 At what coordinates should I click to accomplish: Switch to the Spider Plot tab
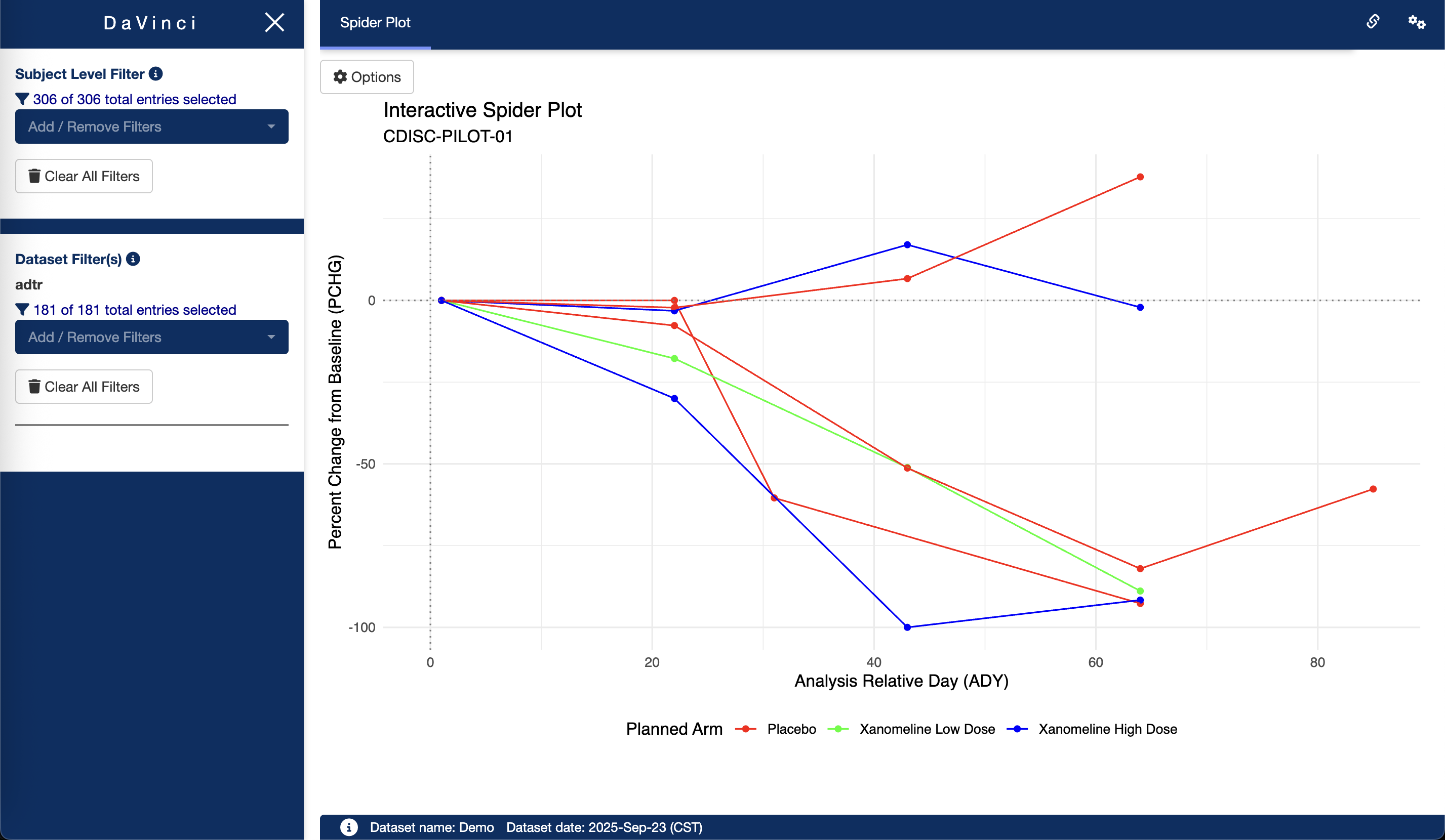[375, 22]
